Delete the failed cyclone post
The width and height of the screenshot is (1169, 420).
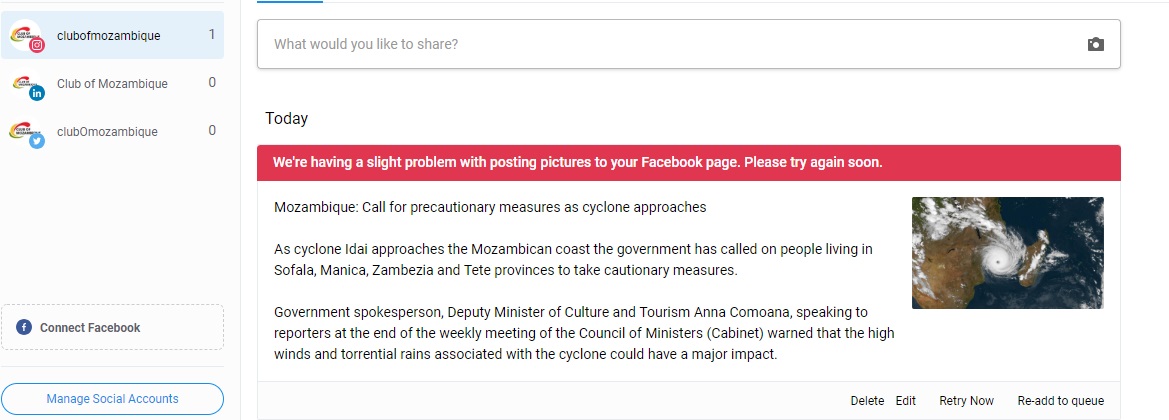tap(867, 401)
